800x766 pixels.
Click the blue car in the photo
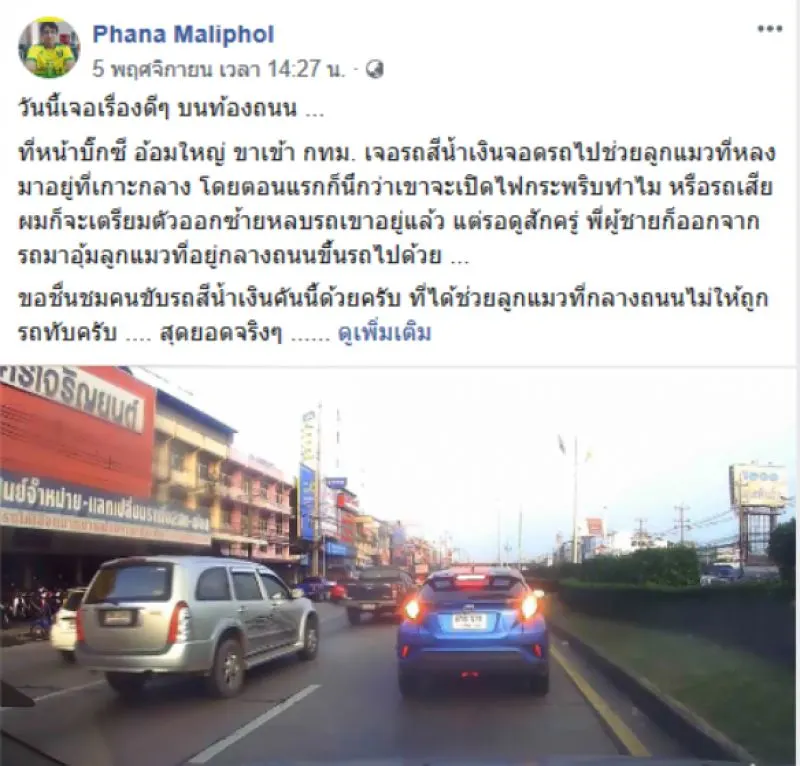tap(473, 631)
